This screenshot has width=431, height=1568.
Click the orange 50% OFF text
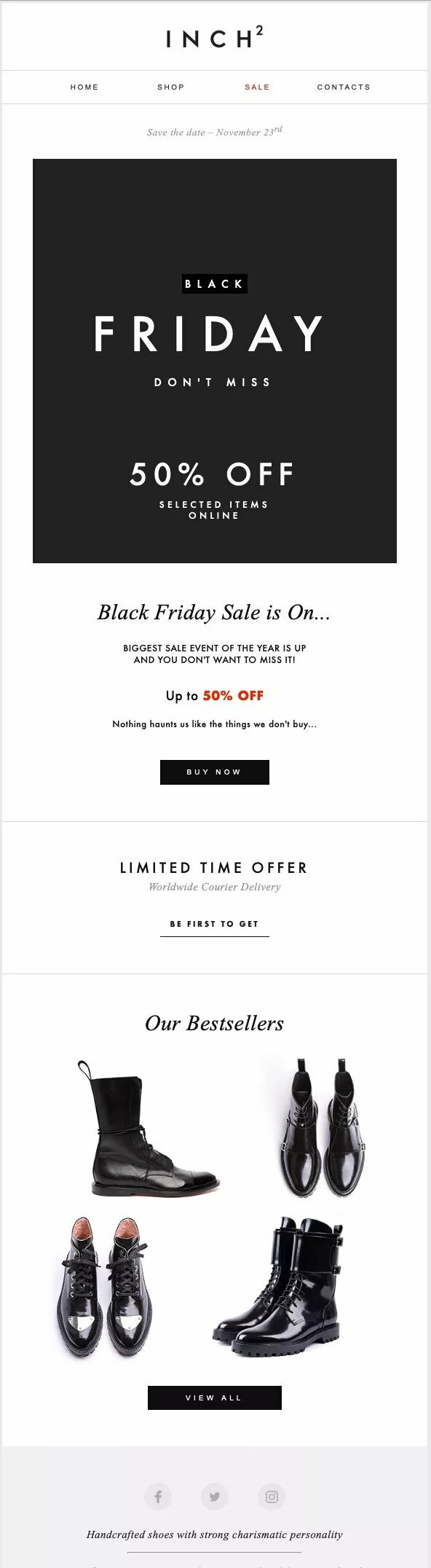click(234, 695)
